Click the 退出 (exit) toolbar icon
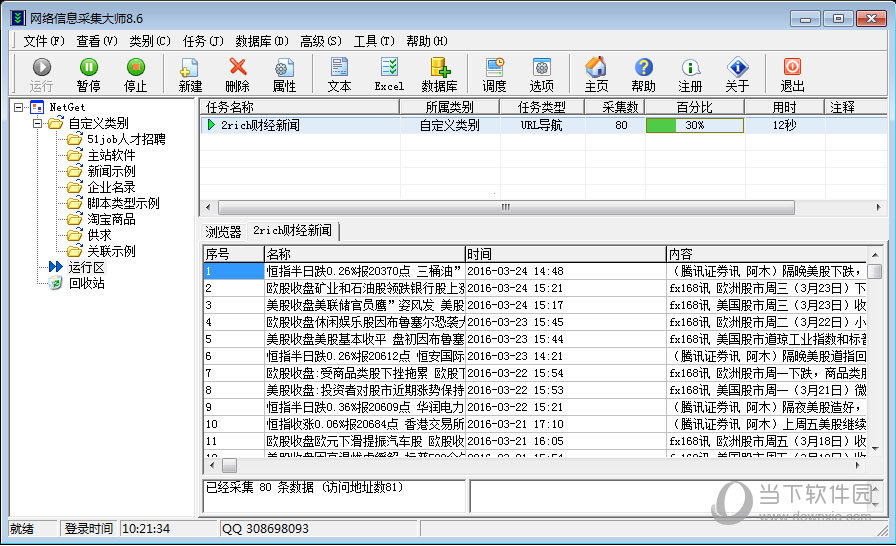The width and height of the screenshot is (896, 546). point(792,73)
